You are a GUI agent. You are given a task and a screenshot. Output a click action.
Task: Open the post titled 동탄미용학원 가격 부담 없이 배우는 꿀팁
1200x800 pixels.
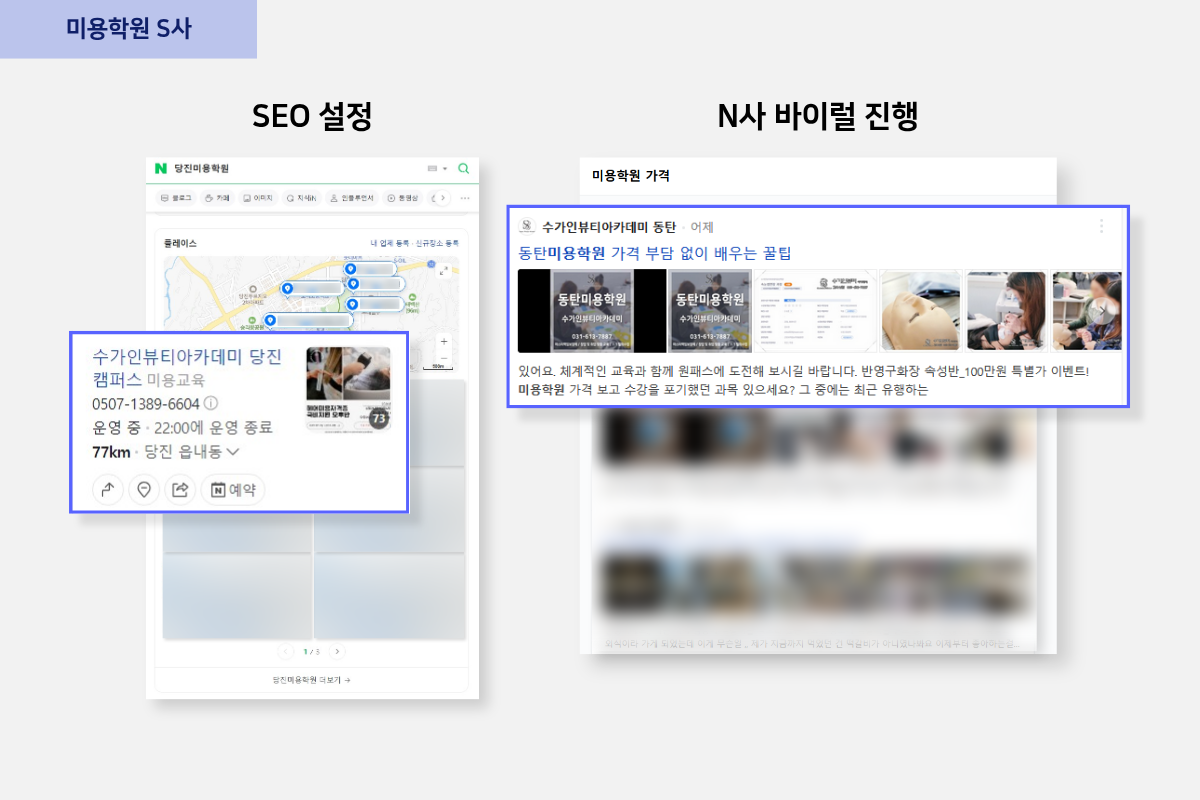[655, 252]
